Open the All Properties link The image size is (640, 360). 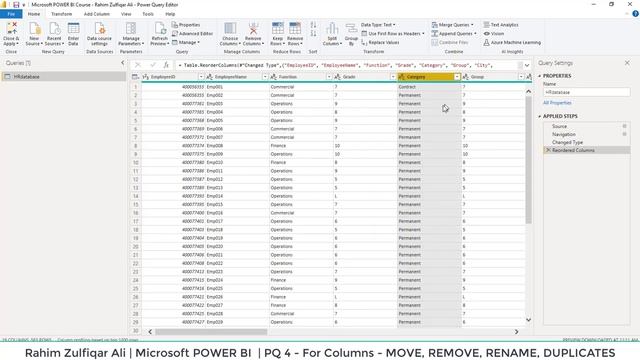coord(557,103)
